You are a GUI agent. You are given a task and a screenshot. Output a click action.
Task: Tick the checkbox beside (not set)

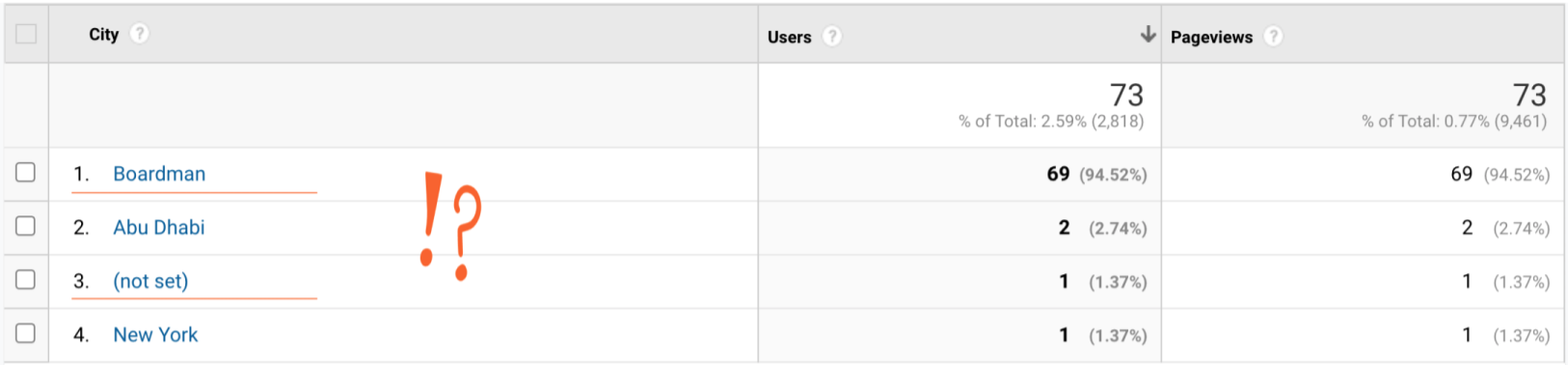click(x=26, y=280)
